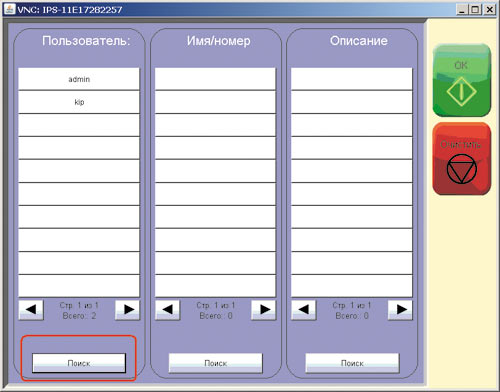Minimize the VNC window
The width and height of the screenshot is (500, 392).
point(462,9)
